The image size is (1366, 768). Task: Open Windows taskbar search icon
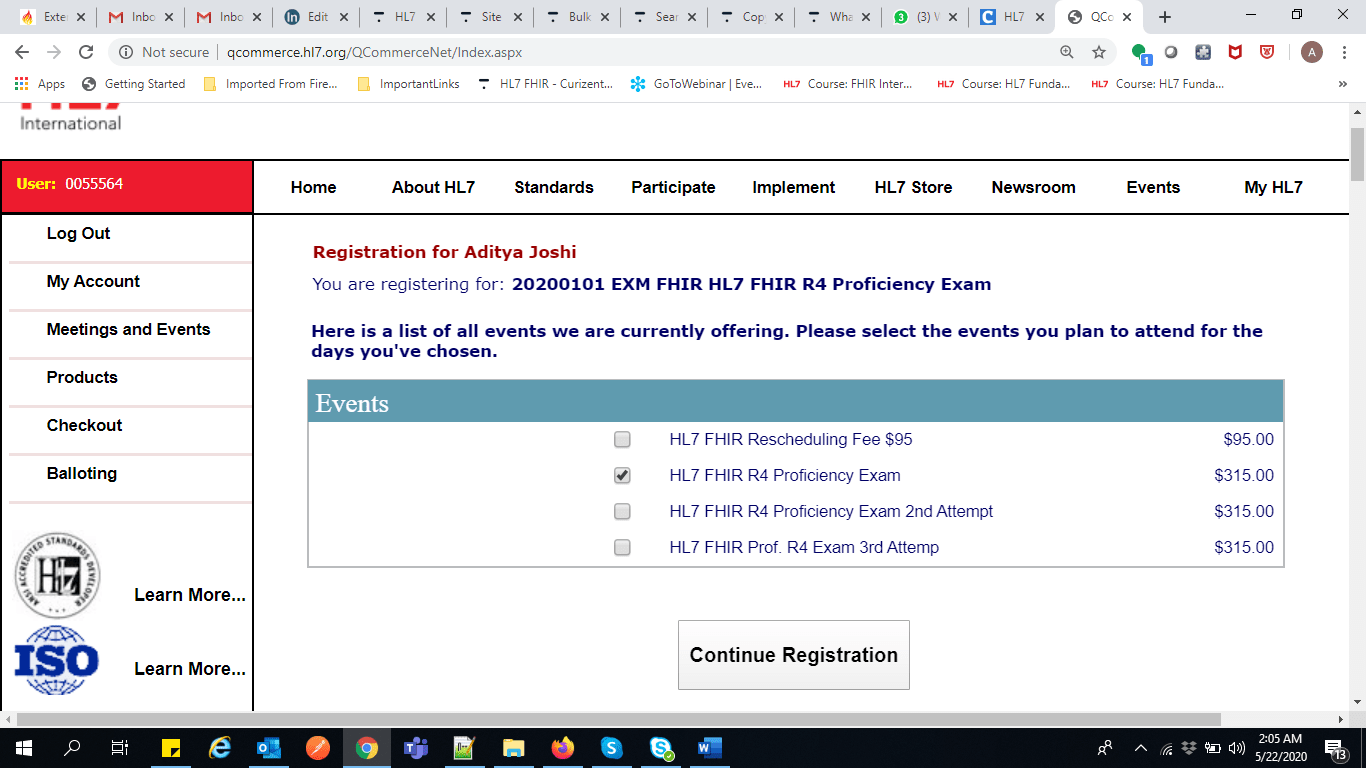pyautogui.click(x=72, y=748)
